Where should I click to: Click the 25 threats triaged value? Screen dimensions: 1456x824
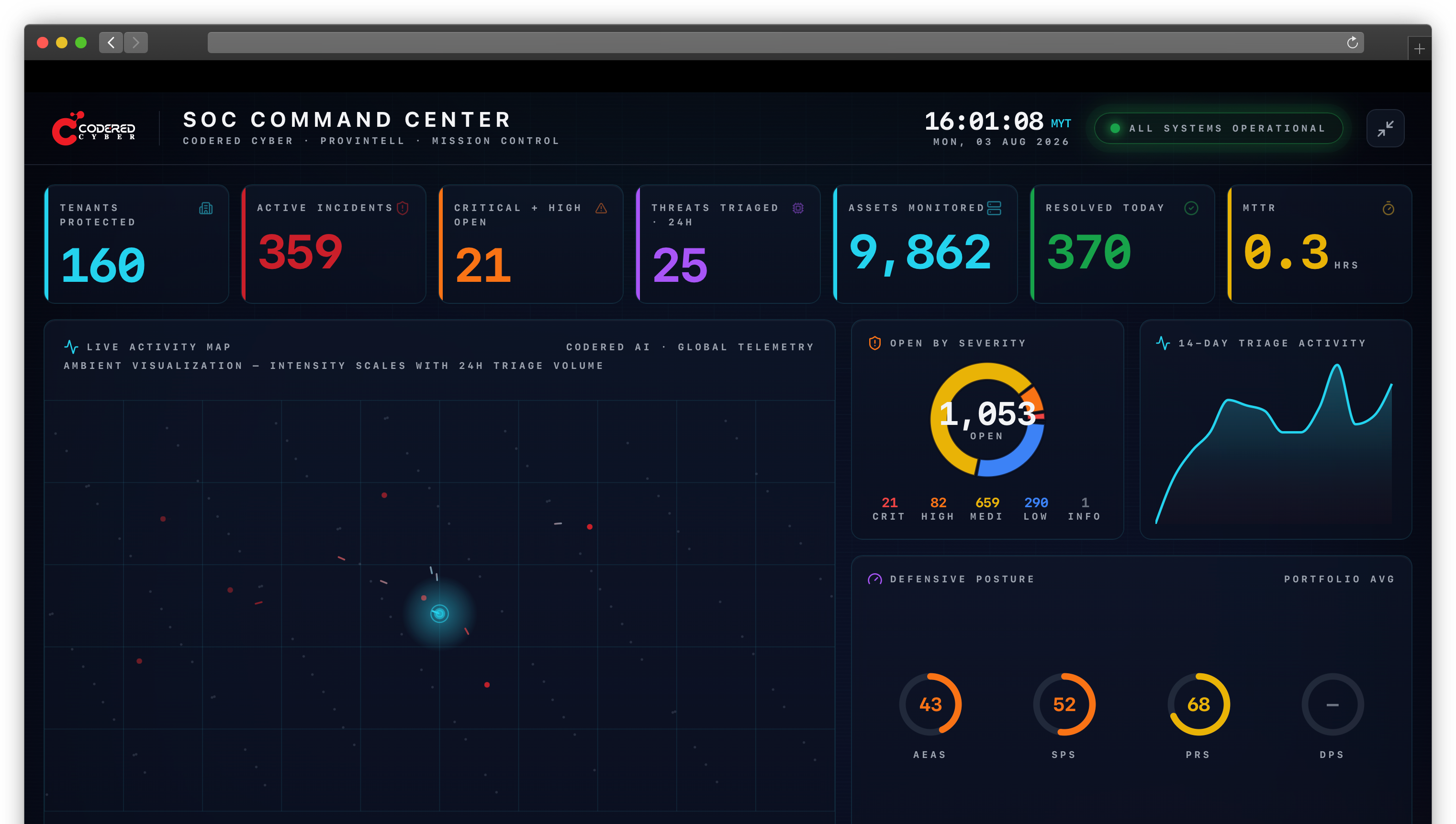(x=680, y=266)
